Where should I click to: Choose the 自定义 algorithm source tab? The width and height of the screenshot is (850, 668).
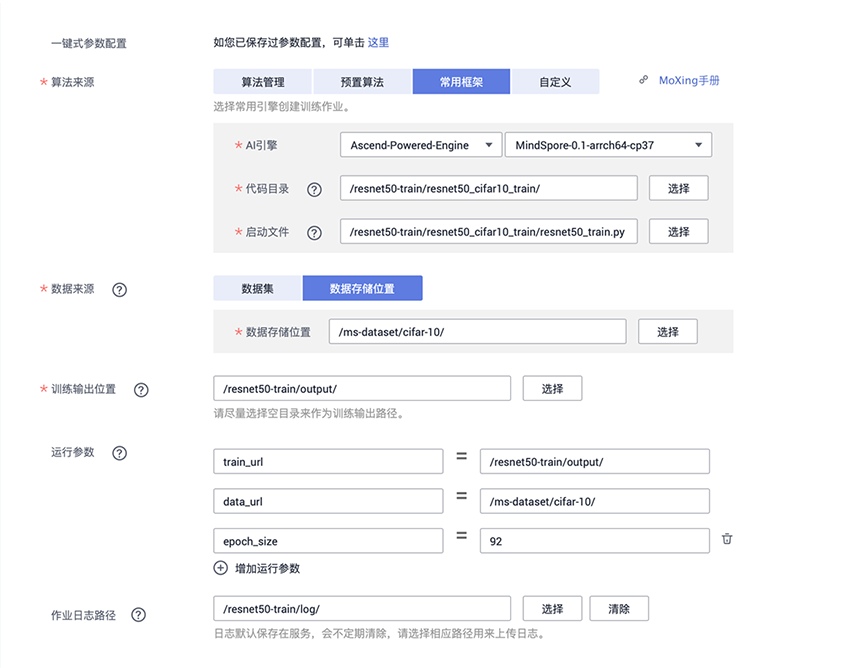pos(555,82)
